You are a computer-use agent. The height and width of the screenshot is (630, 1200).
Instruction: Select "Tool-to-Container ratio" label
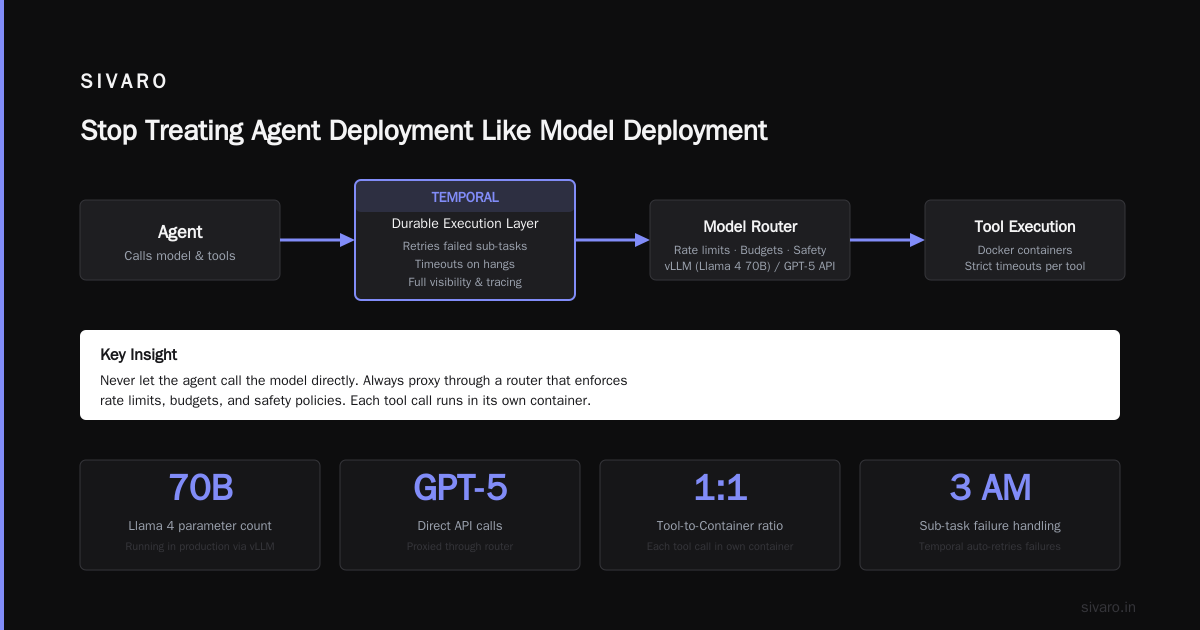[x=720, y=525]
